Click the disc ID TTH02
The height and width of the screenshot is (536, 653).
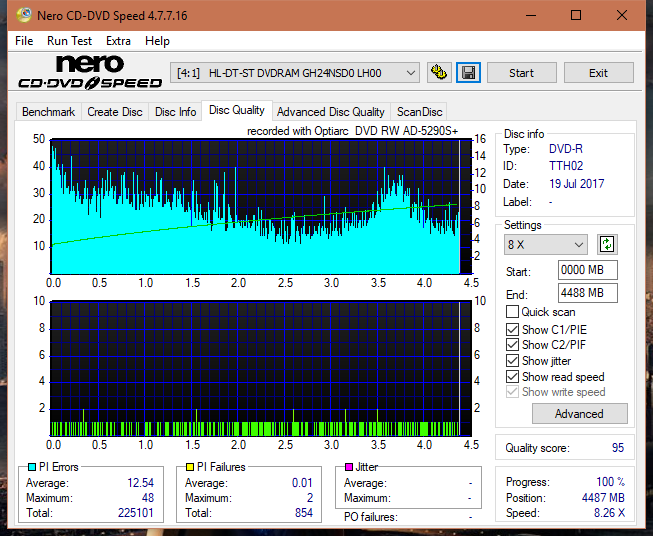[x=566, y=166]
